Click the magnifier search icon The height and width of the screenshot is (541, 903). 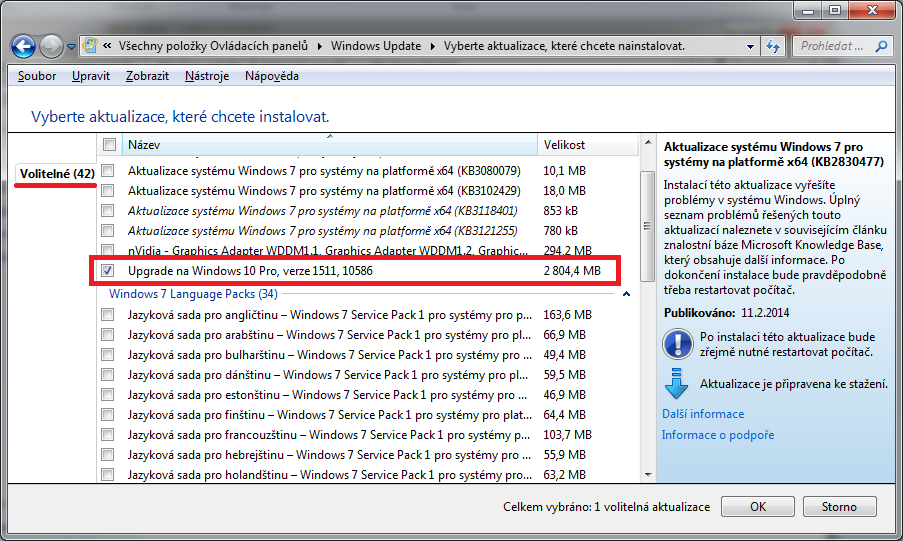[879, 46]
